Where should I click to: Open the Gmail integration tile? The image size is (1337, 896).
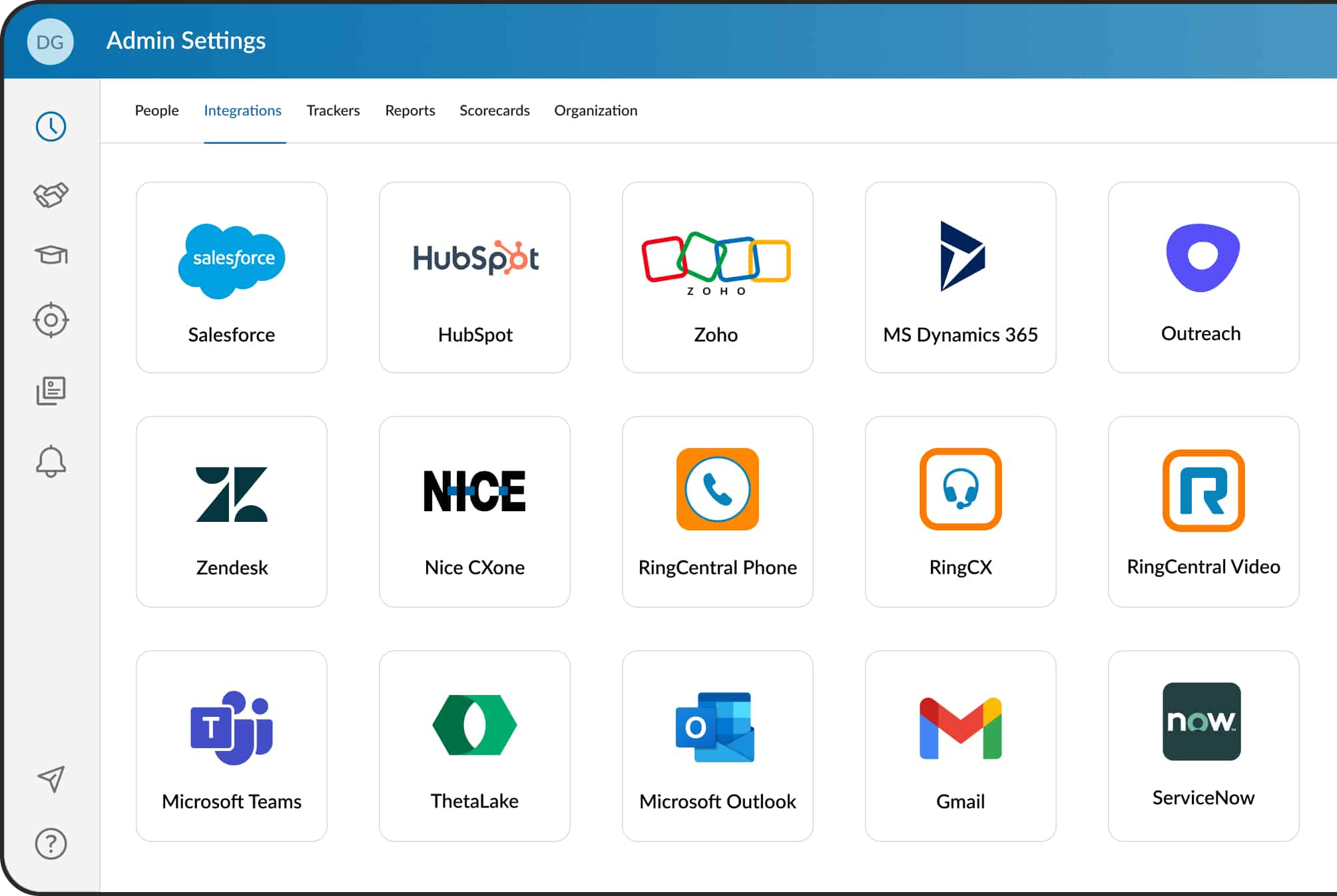(x=960, y=746)
